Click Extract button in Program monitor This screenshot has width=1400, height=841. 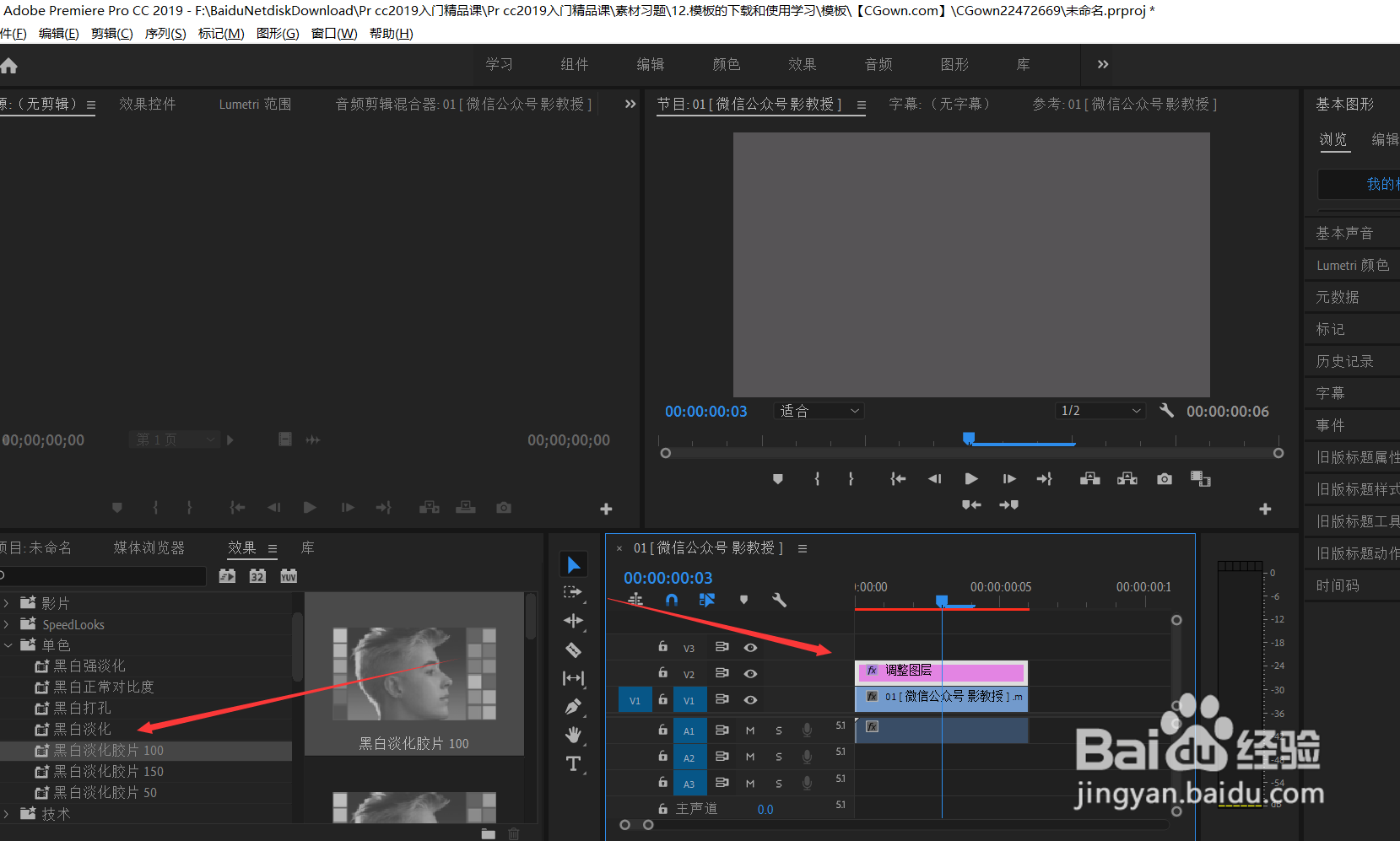click(1127, 479)
